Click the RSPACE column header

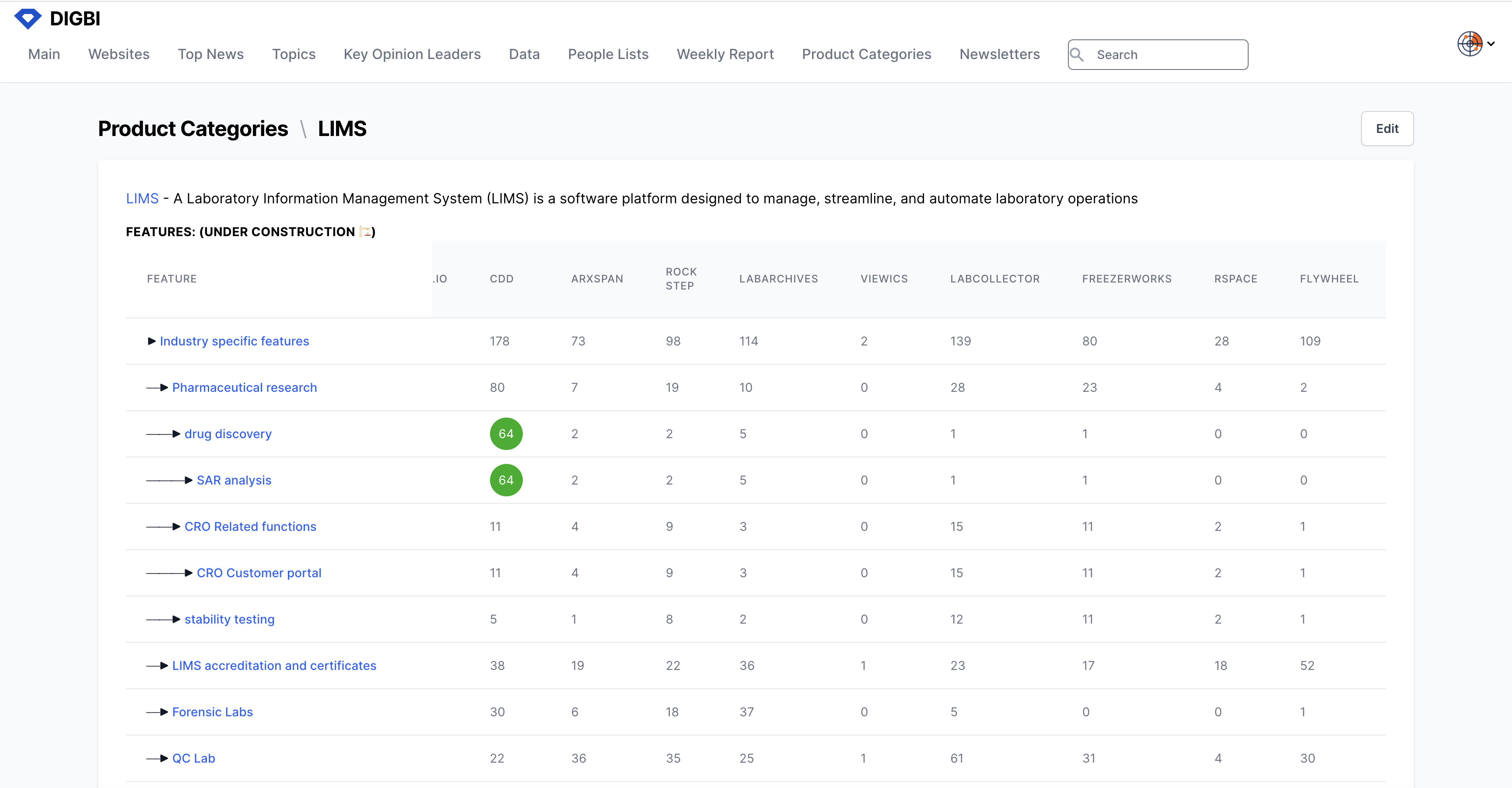click(x=1235, y=279)
